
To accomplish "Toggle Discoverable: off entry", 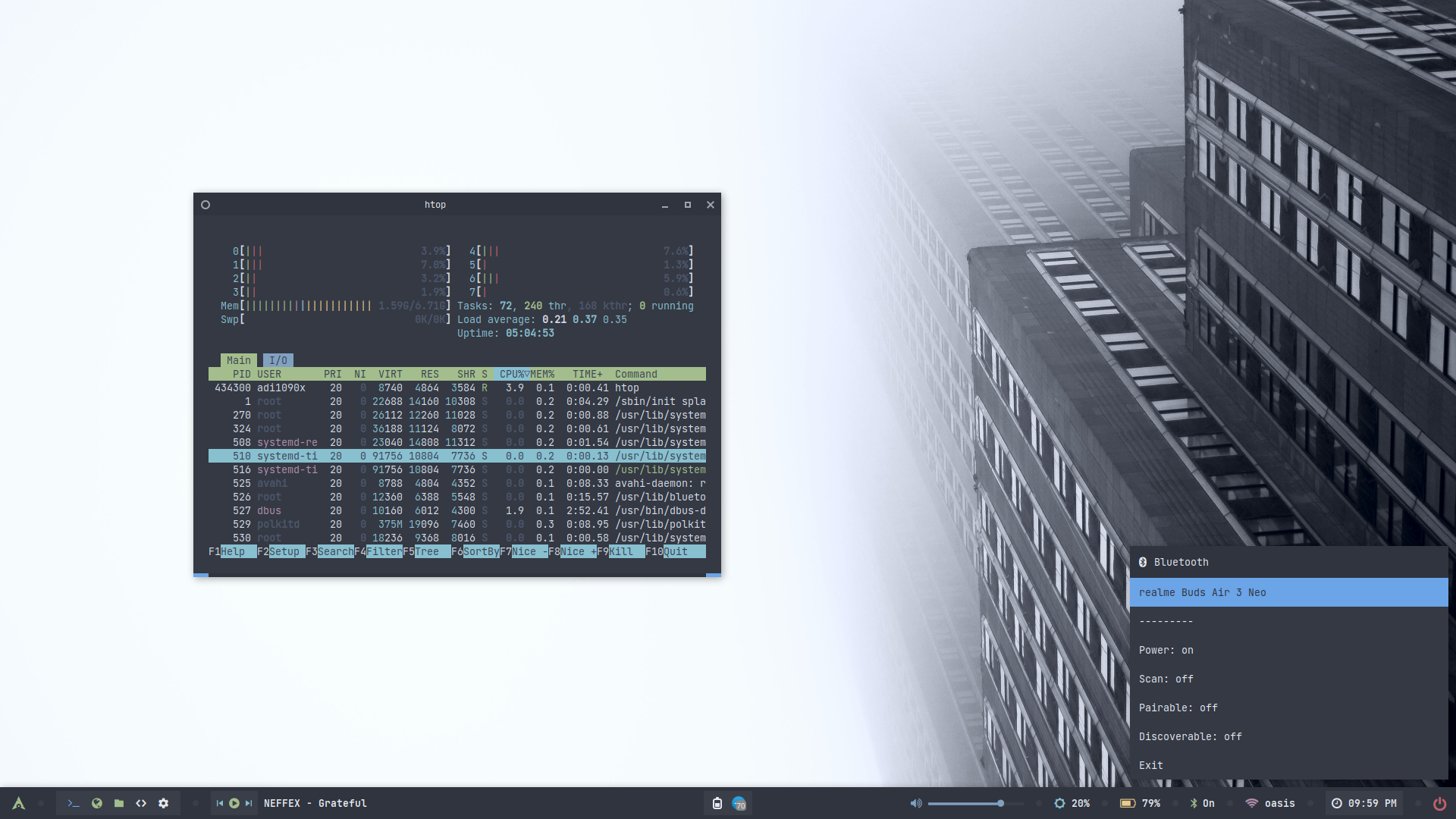I will [x=1190, y=736].
